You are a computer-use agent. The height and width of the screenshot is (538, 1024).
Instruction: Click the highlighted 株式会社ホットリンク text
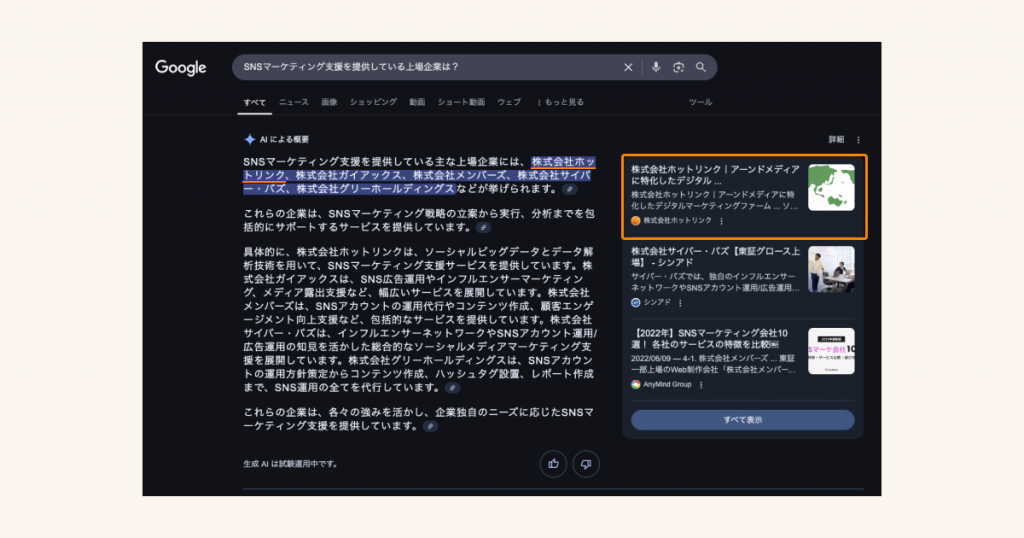[x=563, y=161]
